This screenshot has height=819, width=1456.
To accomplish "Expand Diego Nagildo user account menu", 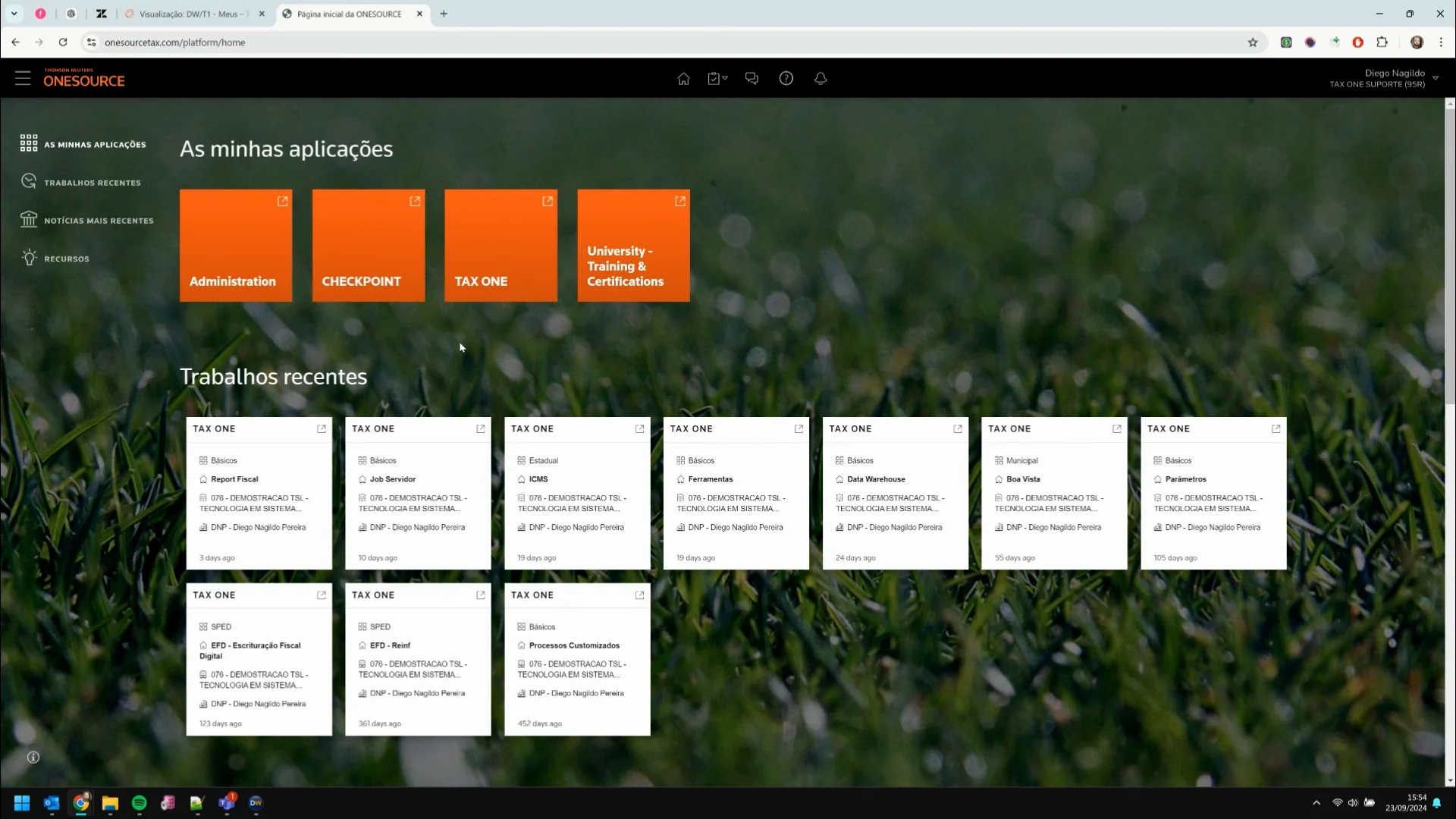I will [1436, 78].
